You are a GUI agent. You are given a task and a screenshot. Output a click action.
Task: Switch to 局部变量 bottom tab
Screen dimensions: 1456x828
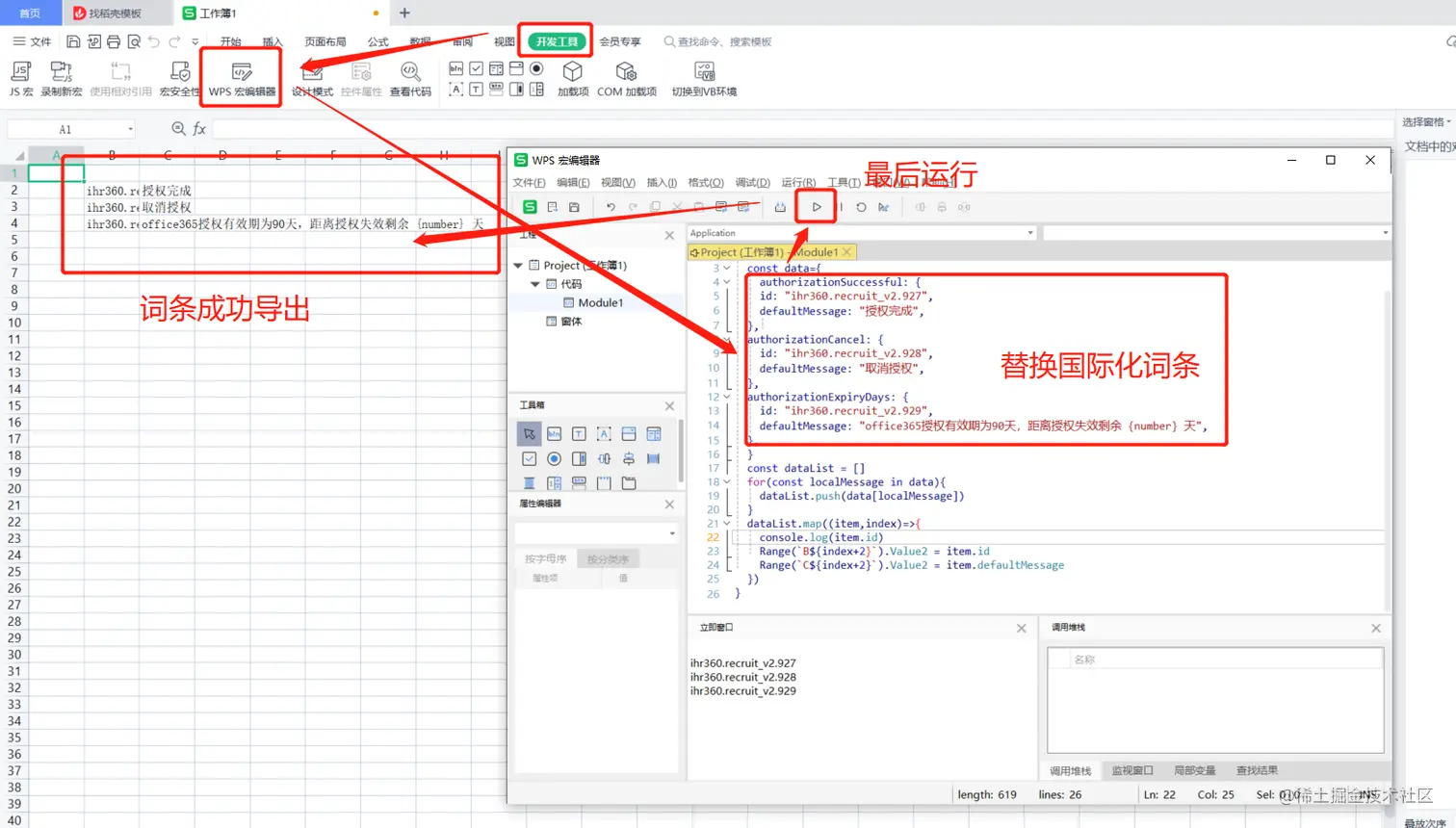pyautogui.click(x=1194, y=771)
